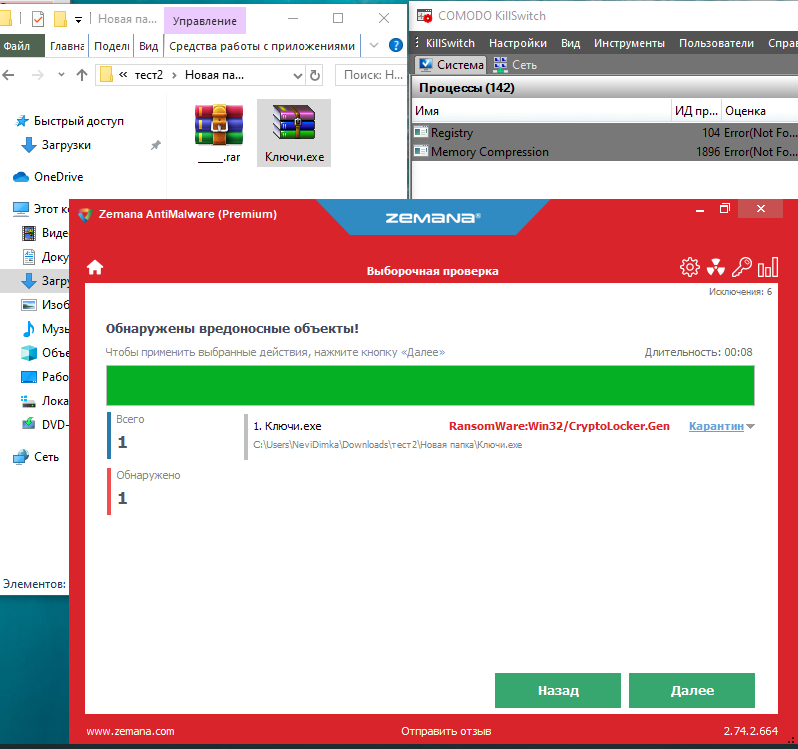The image size is (798, 749).
Task: Sort KillSwitch processes by Имя column
Action: point(541,111)
